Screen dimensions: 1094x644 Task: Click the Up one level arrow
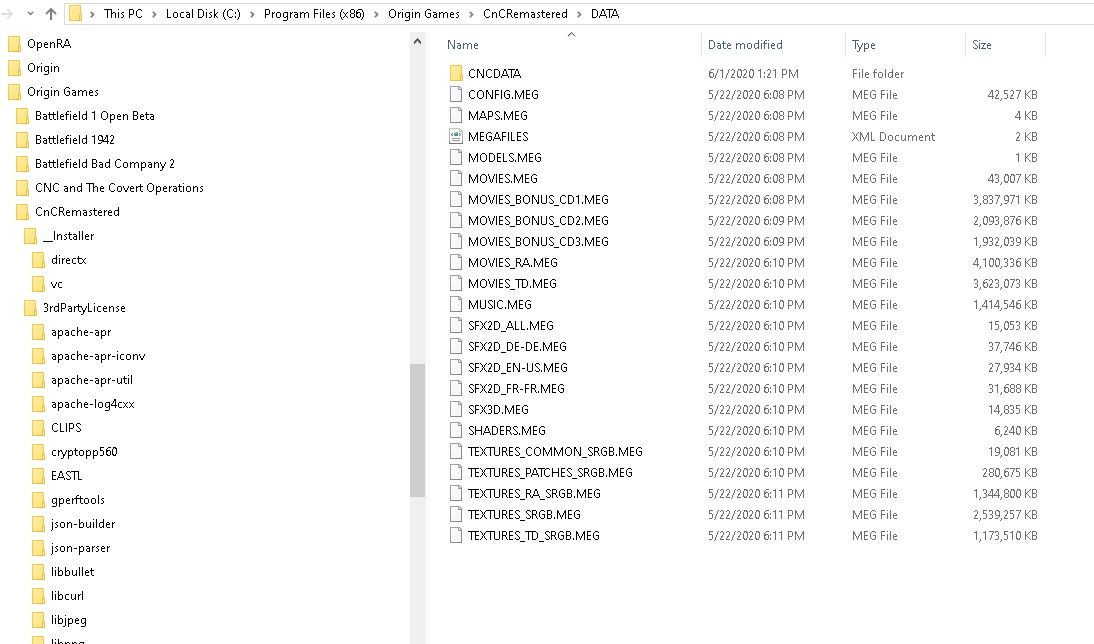pyautogui.click(x=51, y=14)
